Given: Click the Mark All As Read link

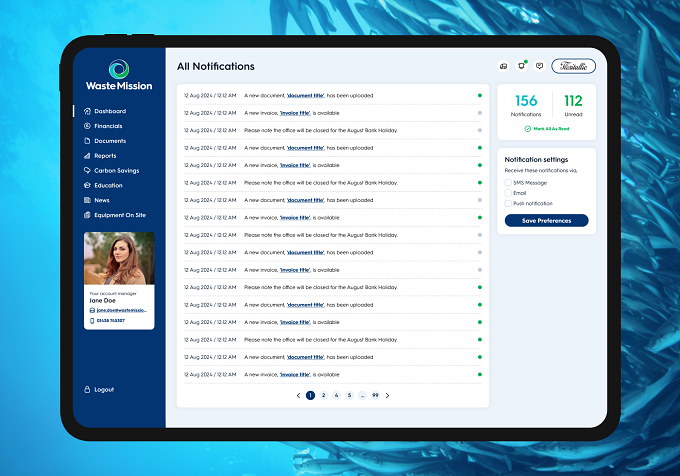Looking at the screenshot, I should click(x=547, y=129).
